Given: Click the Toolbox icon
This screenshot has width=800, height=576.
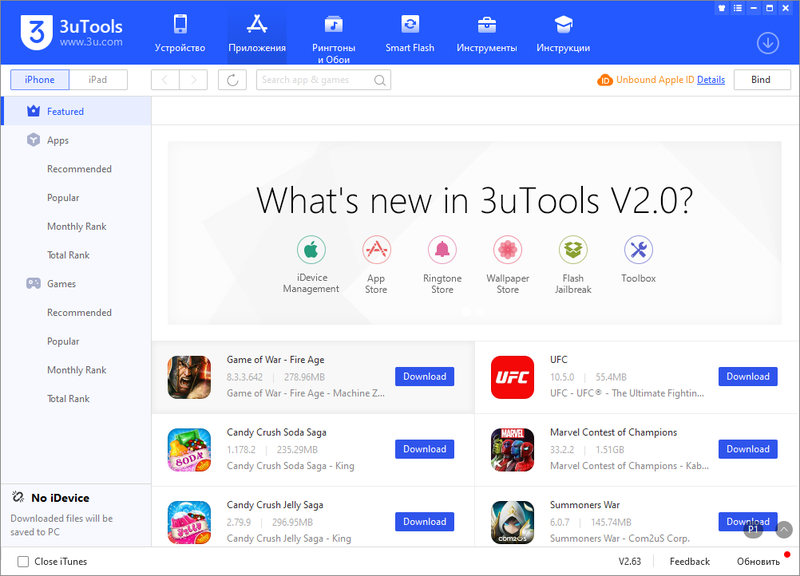Looking at the screenshot, I should point(638,250).
